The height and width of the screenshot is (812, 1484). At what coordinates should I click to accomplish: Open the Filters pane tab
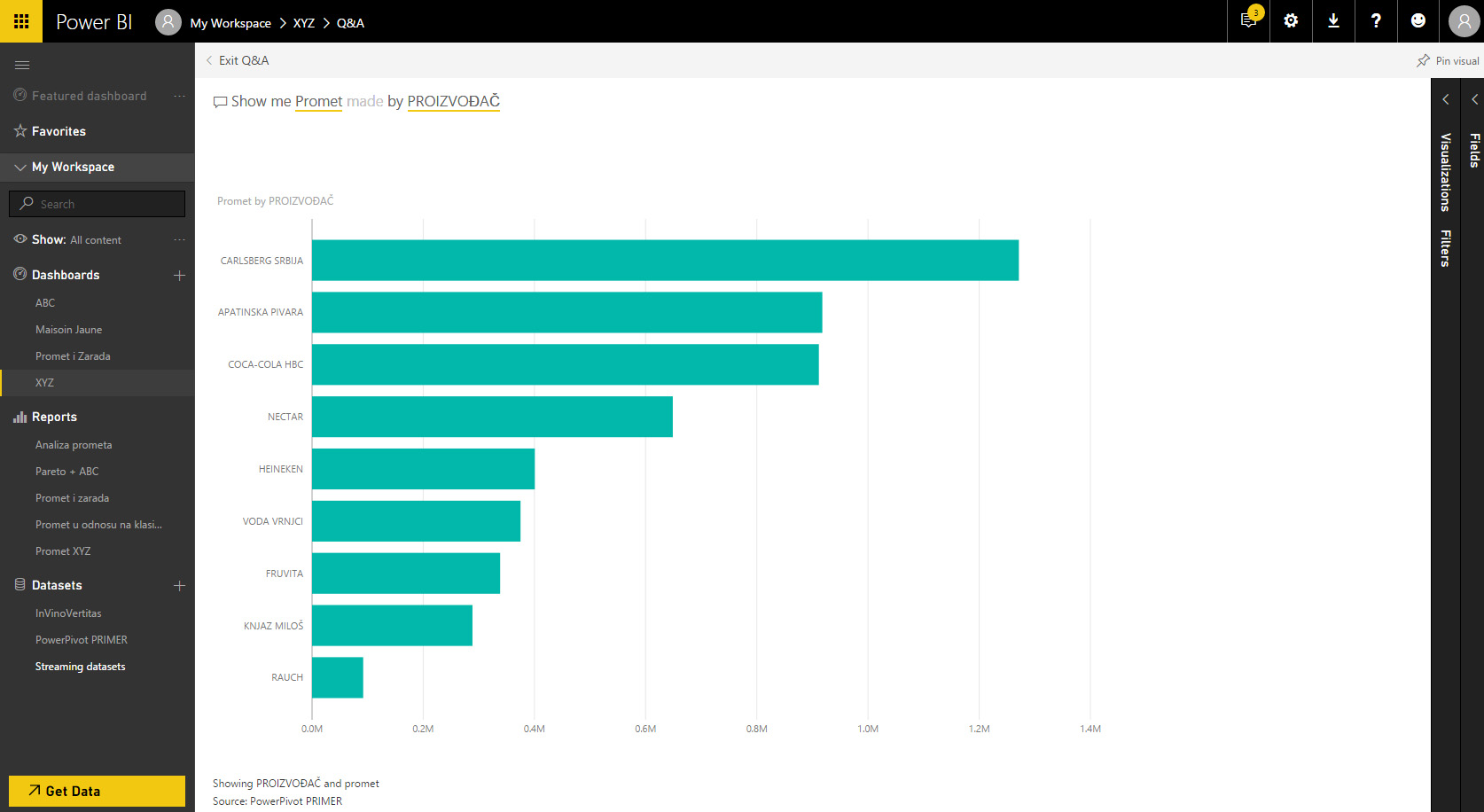pyautogui.click(x=1445, y=248)
